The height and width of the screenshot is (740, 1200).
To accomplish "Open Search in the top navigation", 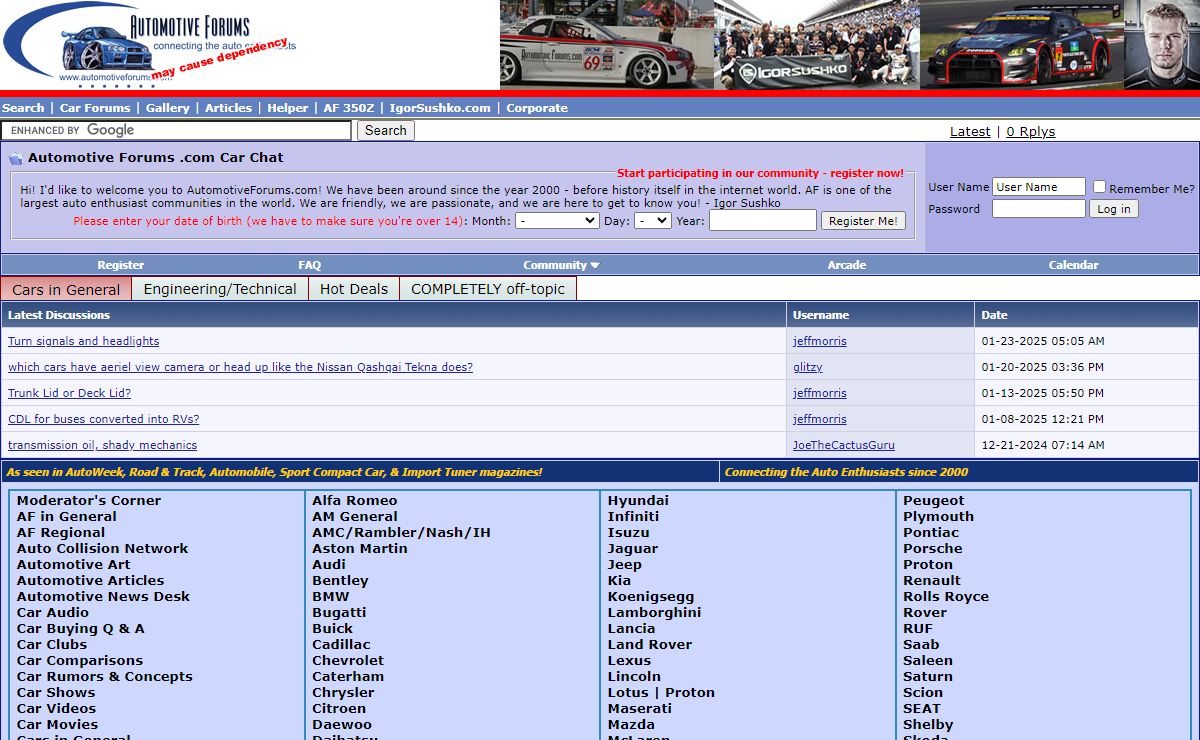I will (23, 108).
